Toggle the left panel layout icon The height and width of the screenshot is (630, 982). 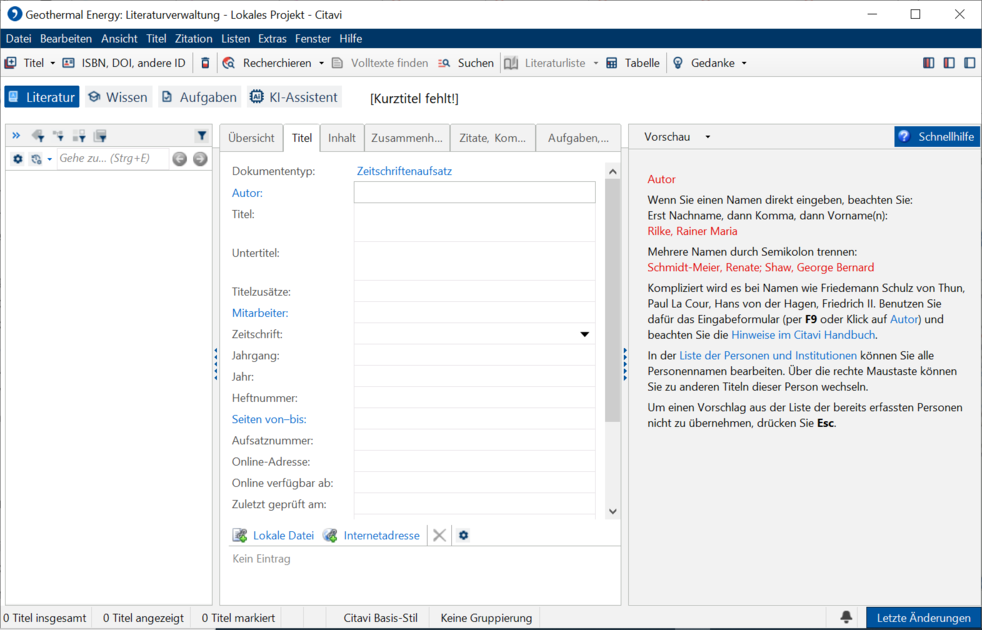(929, 63)
